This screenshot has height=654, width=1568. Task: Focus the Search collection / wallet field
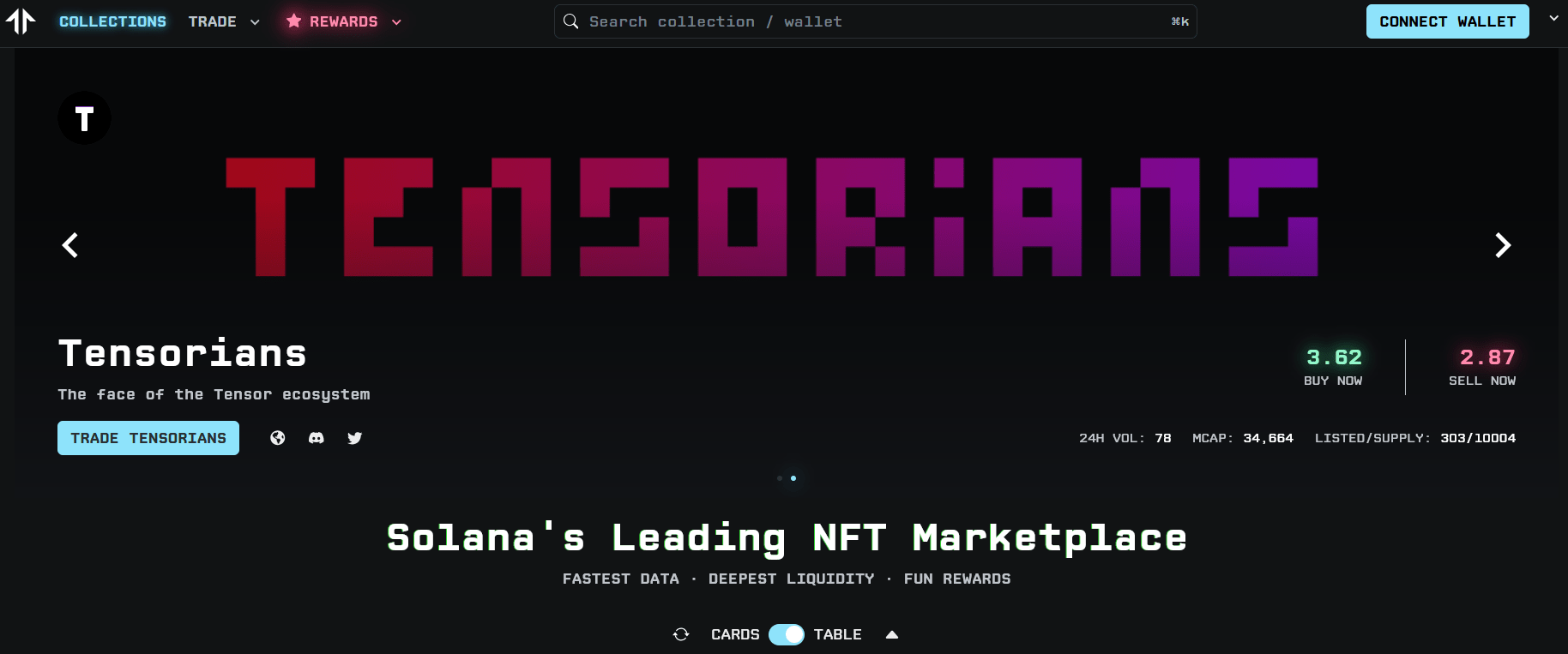tap(875, 21)
